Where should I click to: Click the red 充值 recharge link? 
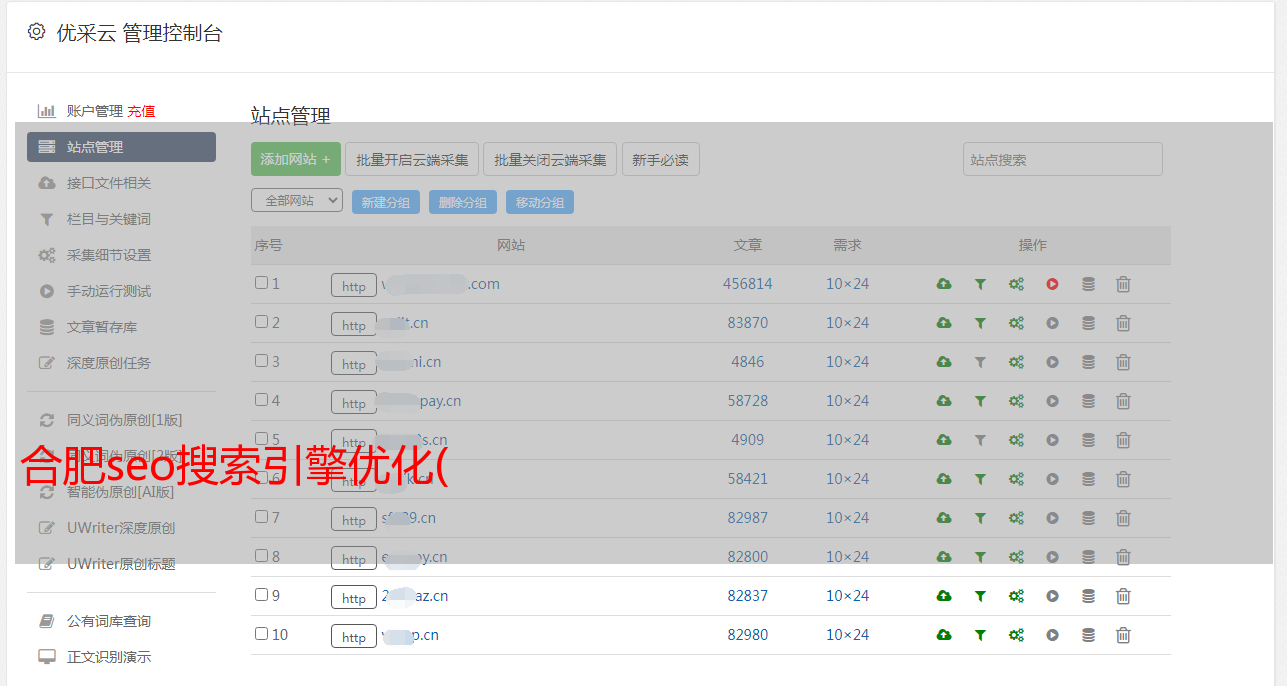click(141, 111)
